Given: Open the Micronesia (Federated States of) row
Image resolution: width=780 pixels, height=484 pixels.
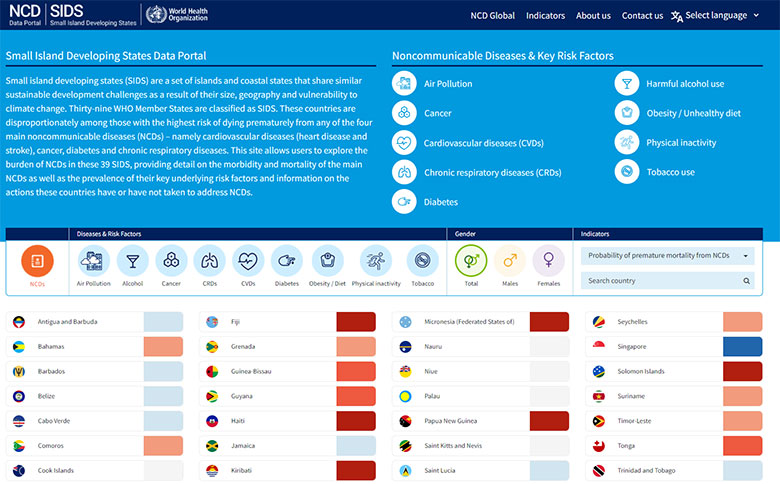Looking at the screenshot, I should (x=481, y=322).
